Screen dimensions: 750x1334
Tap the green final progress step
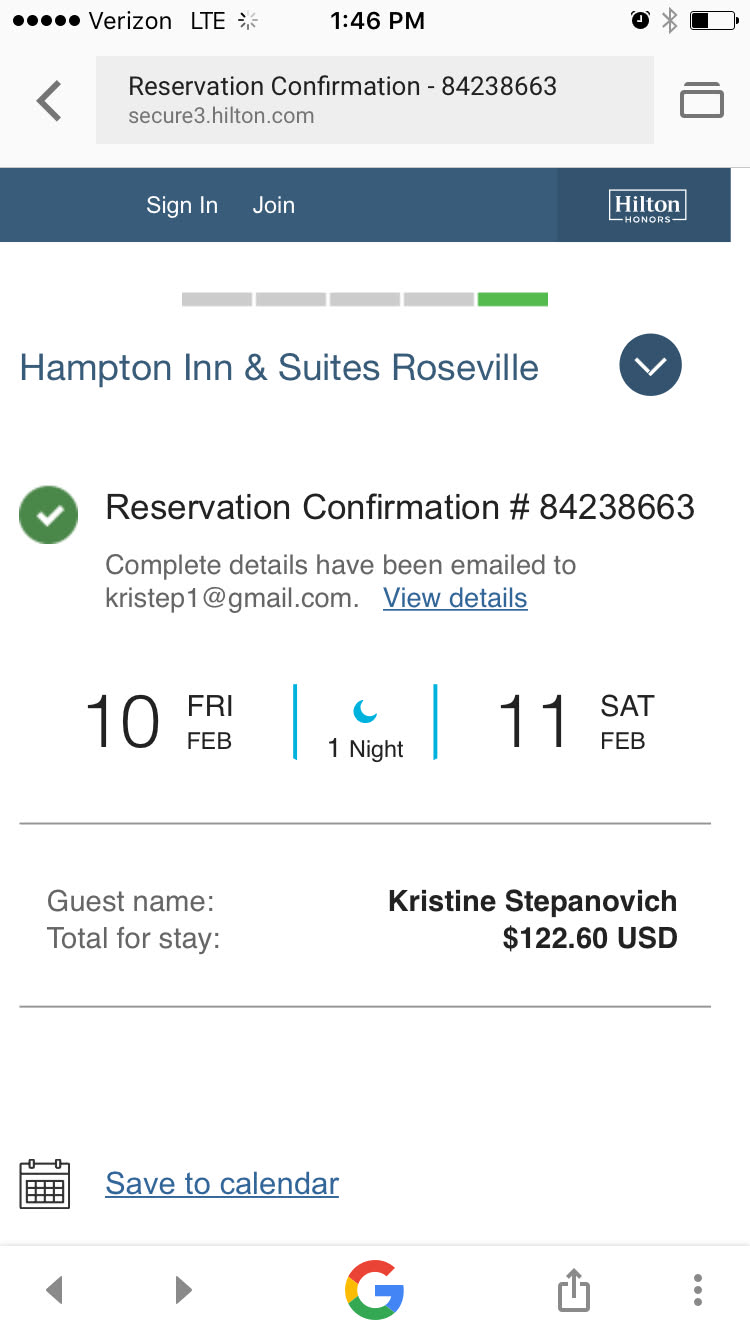point(512,299)
